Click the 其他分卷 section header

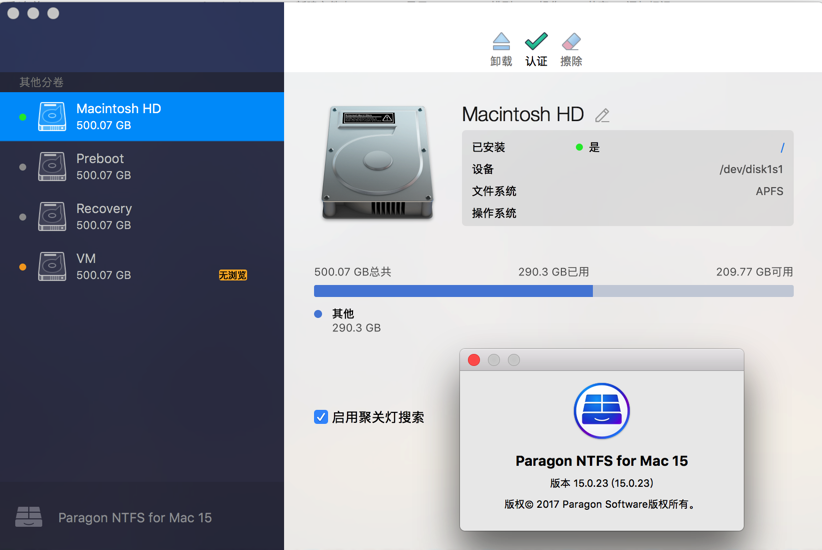click(41, 82)
